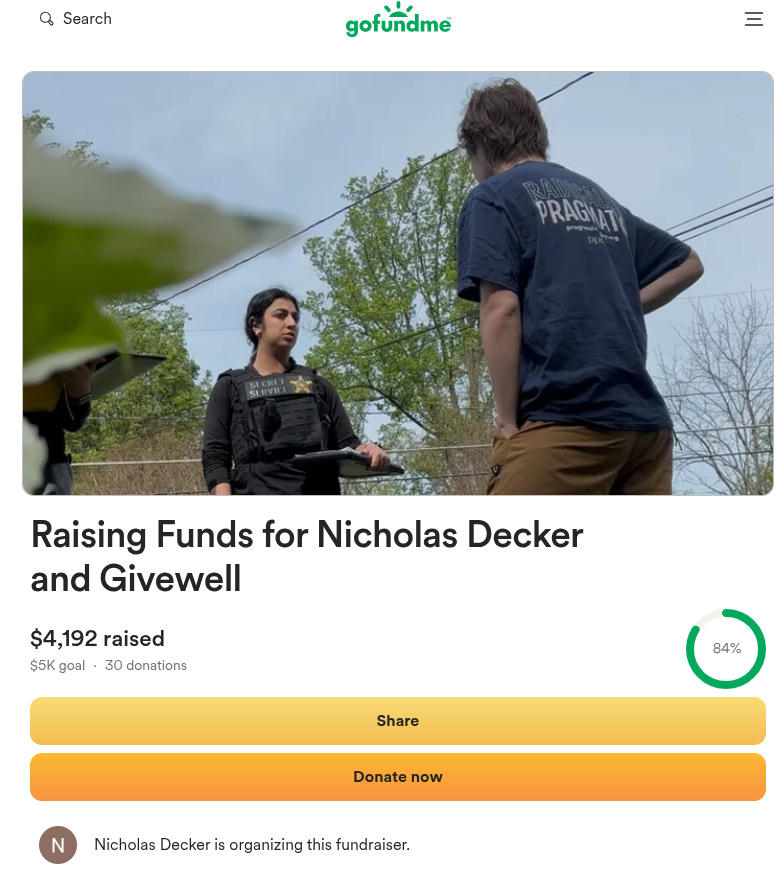The width and height of the screenshot is (784, 877).
Task: Click the Search text label
Action: click(x=87, y=19)
